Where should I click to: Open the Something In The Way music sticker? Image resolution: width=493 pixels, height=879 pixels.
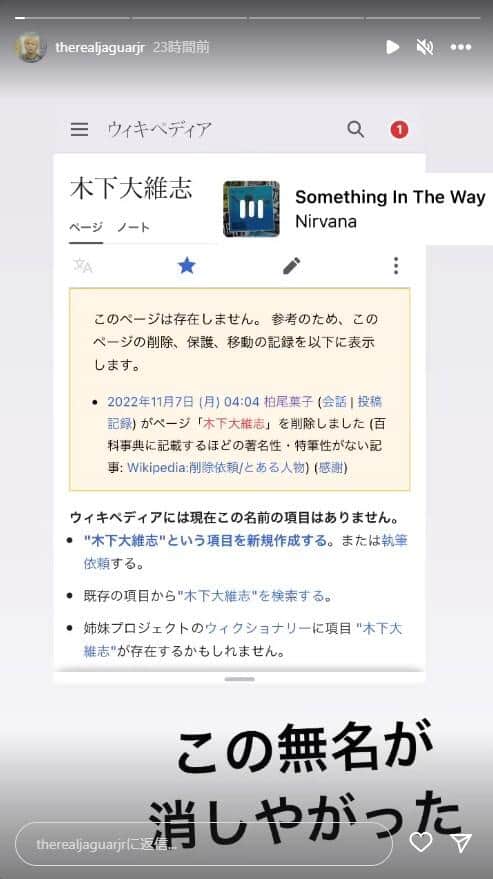pyautogui.click(x=354, y=209)
